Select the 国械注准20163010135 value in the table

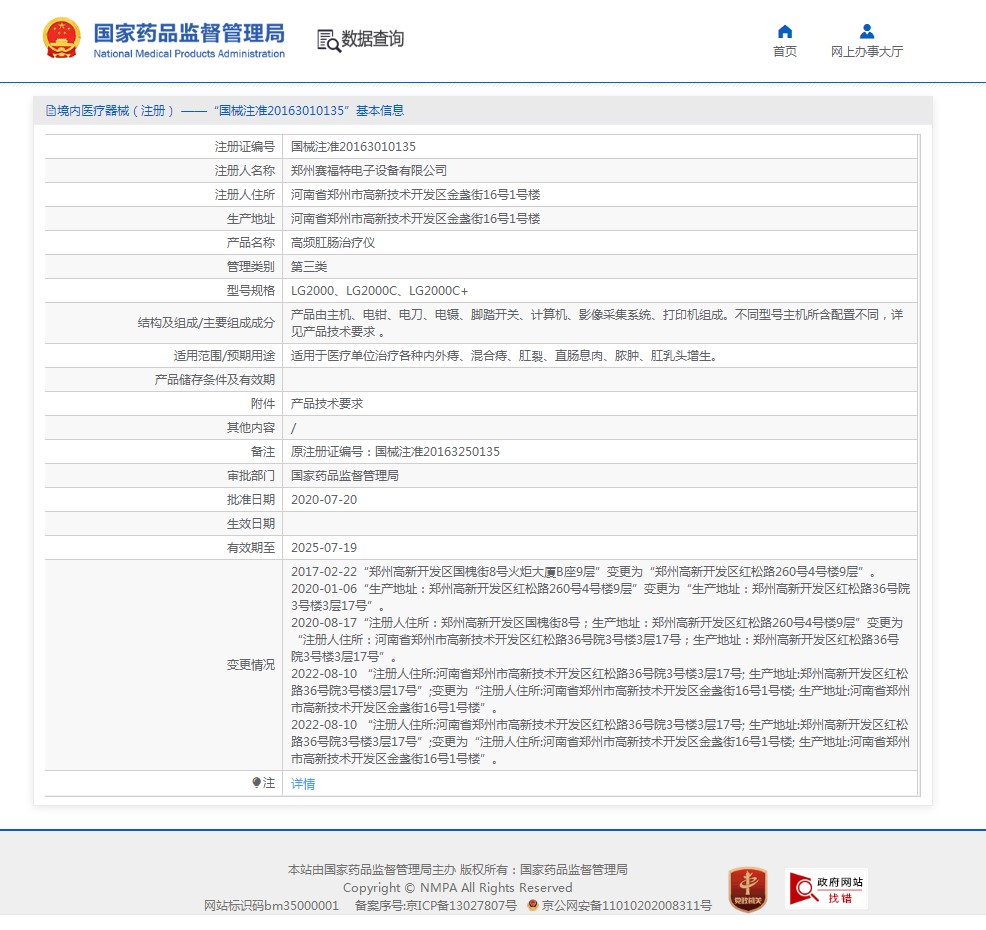[353, 147]
